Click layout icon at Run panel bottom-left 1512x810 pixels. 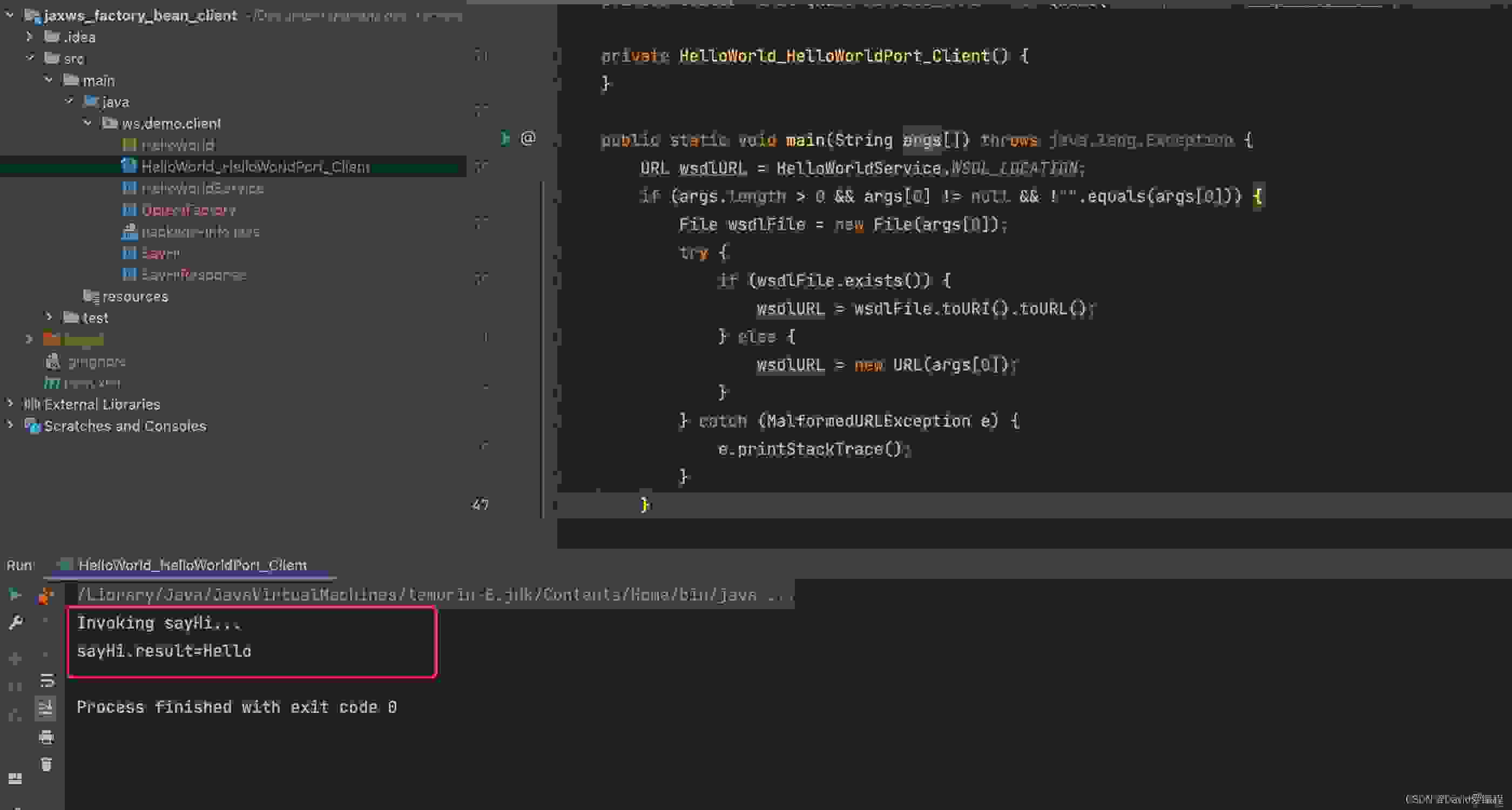coord(15,778)
